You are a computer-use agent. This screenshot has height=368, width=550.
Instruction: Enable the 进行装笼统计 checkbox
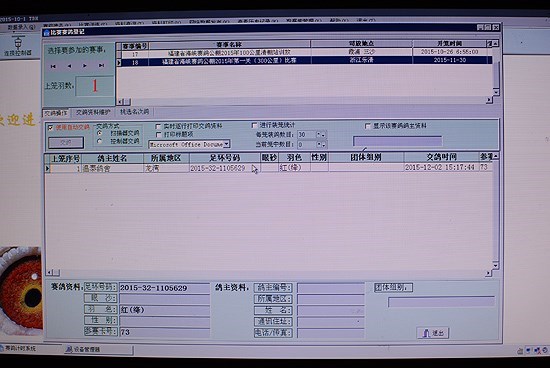[254, 125]
